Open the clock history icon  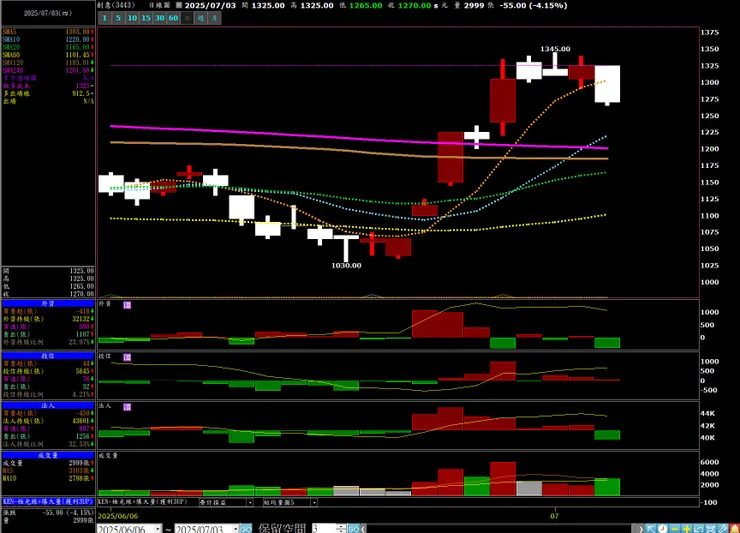click(x=663, y=529)
